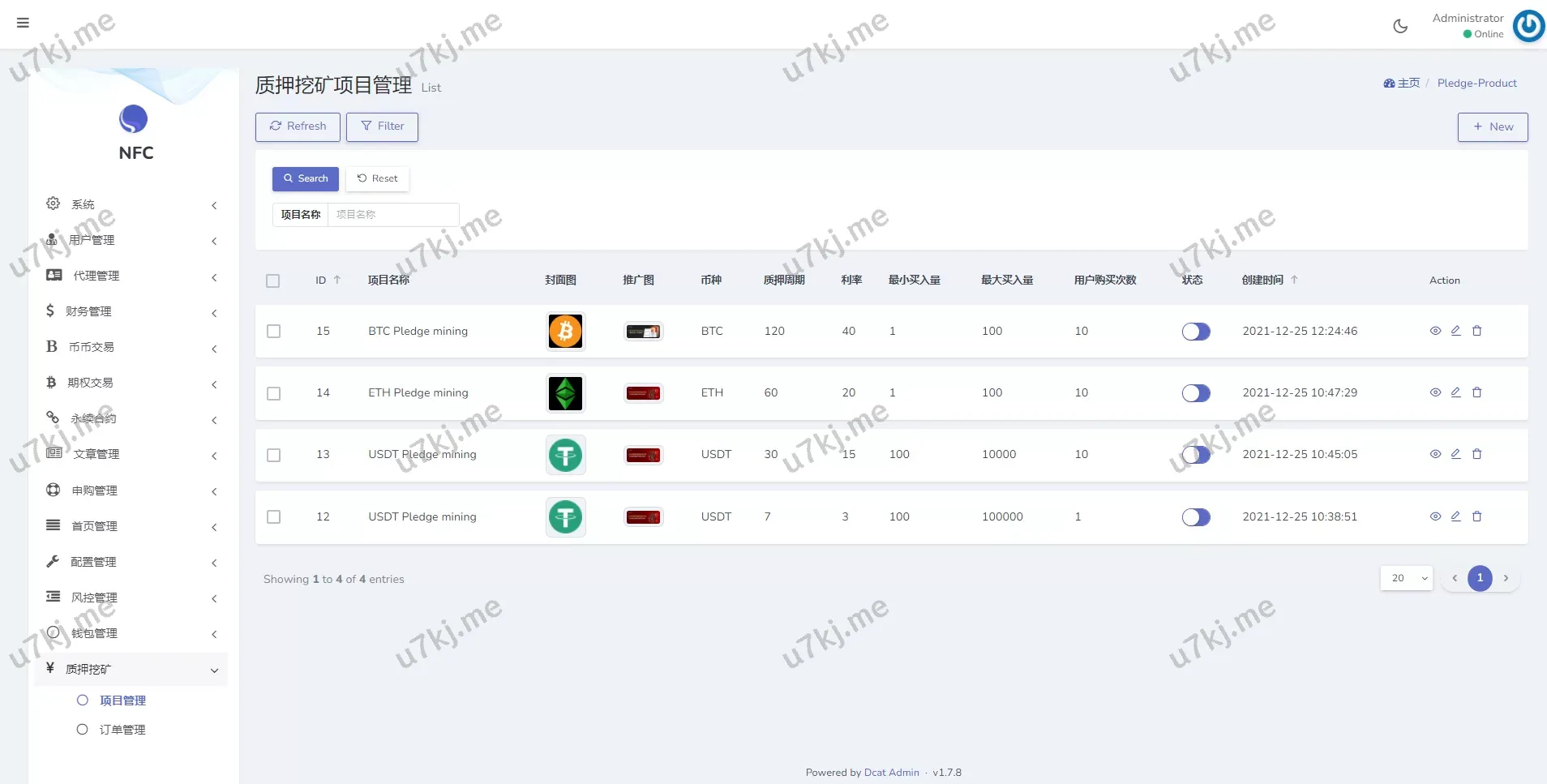
Task: Open the page size dropdown showing 20
Action: click(x=1406, y=578)
